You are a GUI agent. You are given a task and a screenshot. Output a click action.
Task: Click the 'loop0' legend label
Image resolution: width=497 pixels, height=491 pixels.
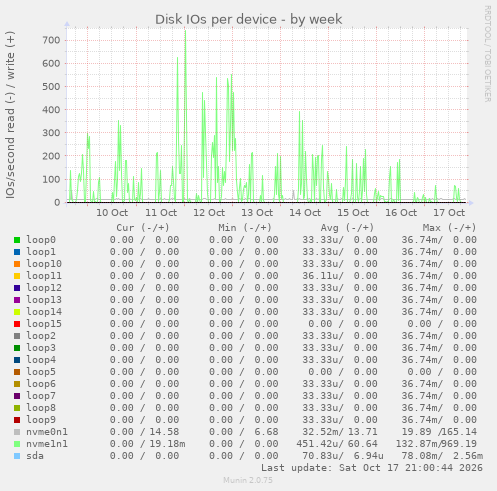41,240
